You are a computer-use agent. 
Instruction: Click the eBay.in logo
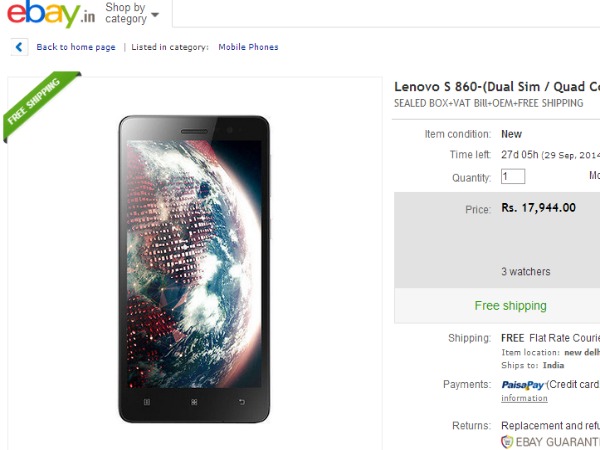point(54,16)
